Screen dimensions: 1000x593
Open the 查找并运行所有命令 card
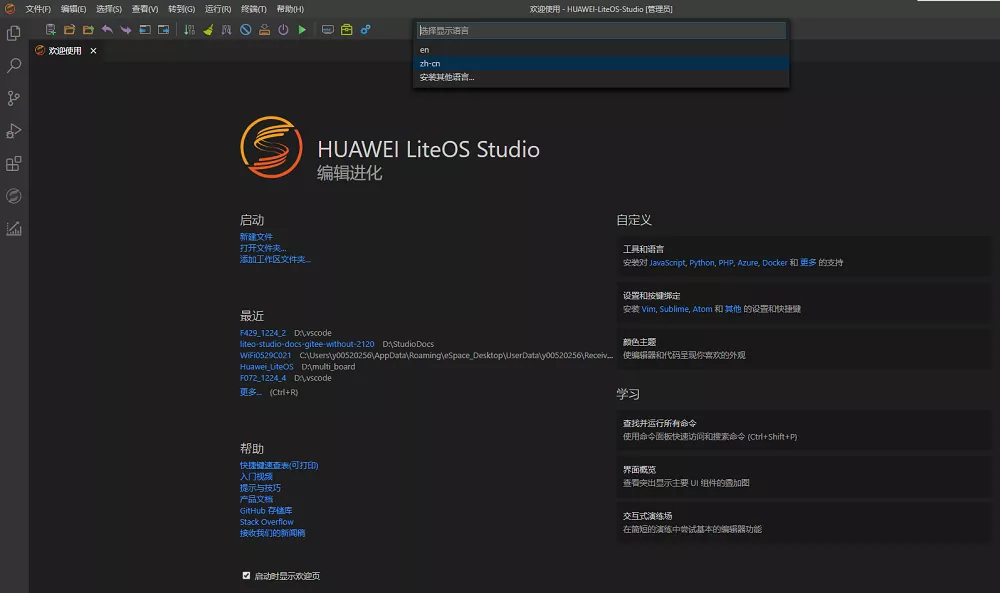804,430
